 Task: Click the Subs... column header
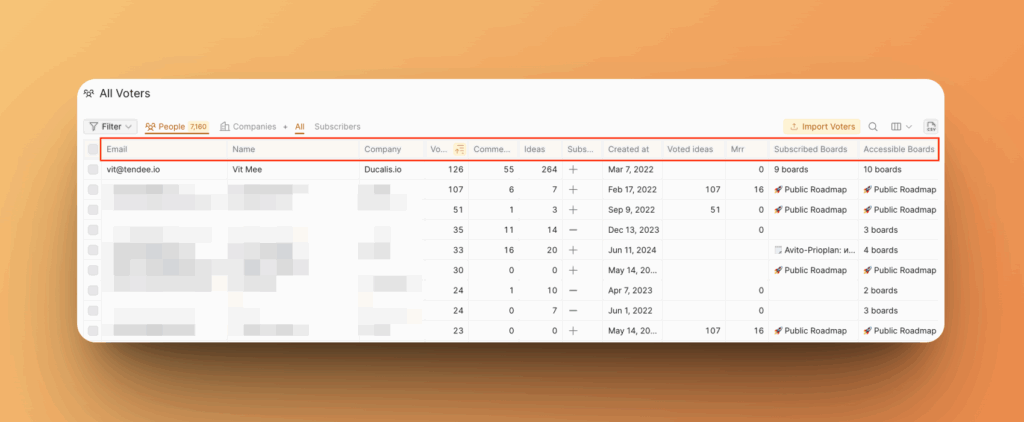(583, 150)
